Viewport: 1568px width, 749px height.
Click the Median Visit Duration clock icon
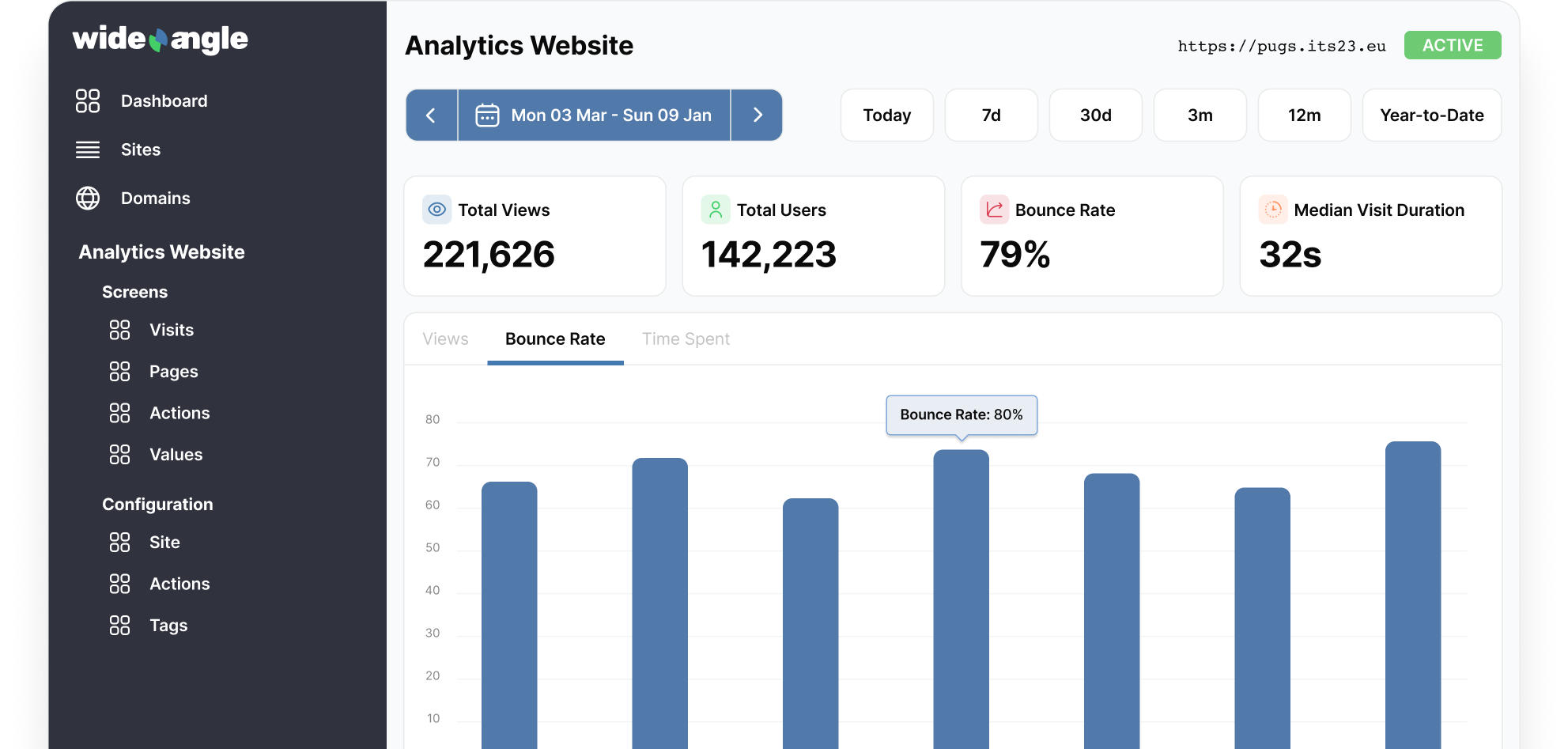1273,210
